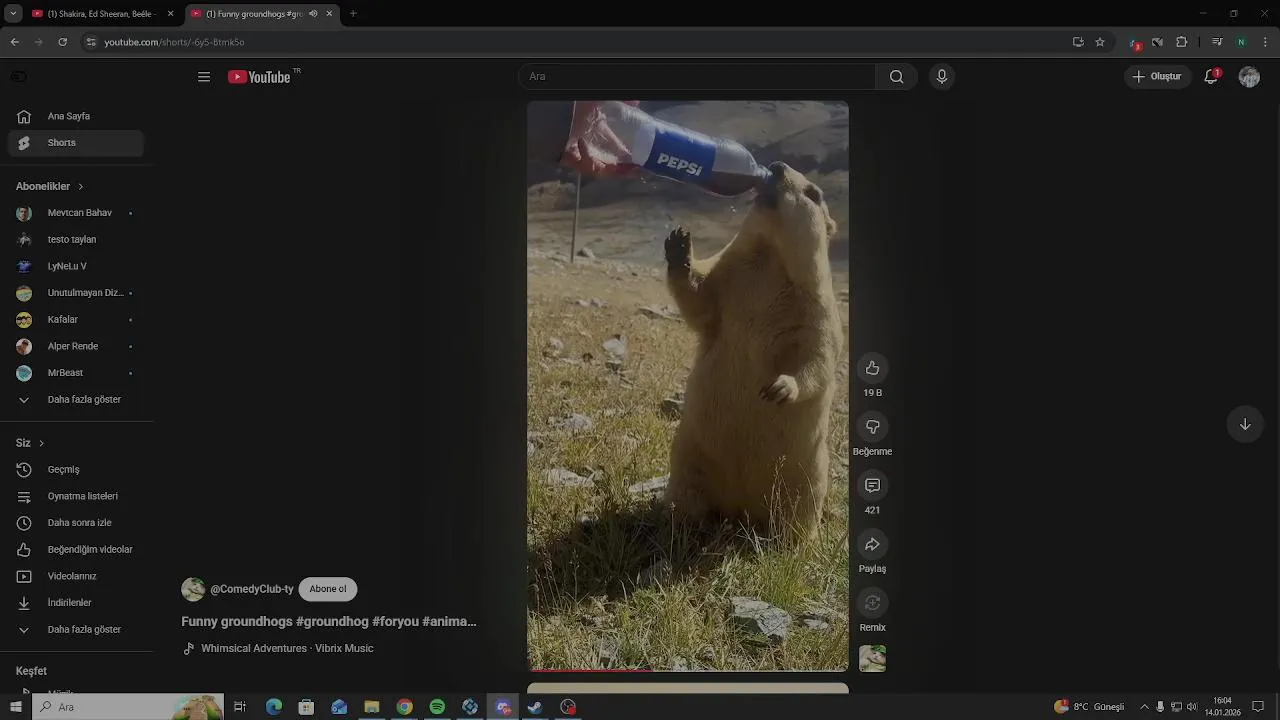Open Steam from the taskbar
The height and width of the screenshot is (720, 1280).
click(x=535, y=707)
